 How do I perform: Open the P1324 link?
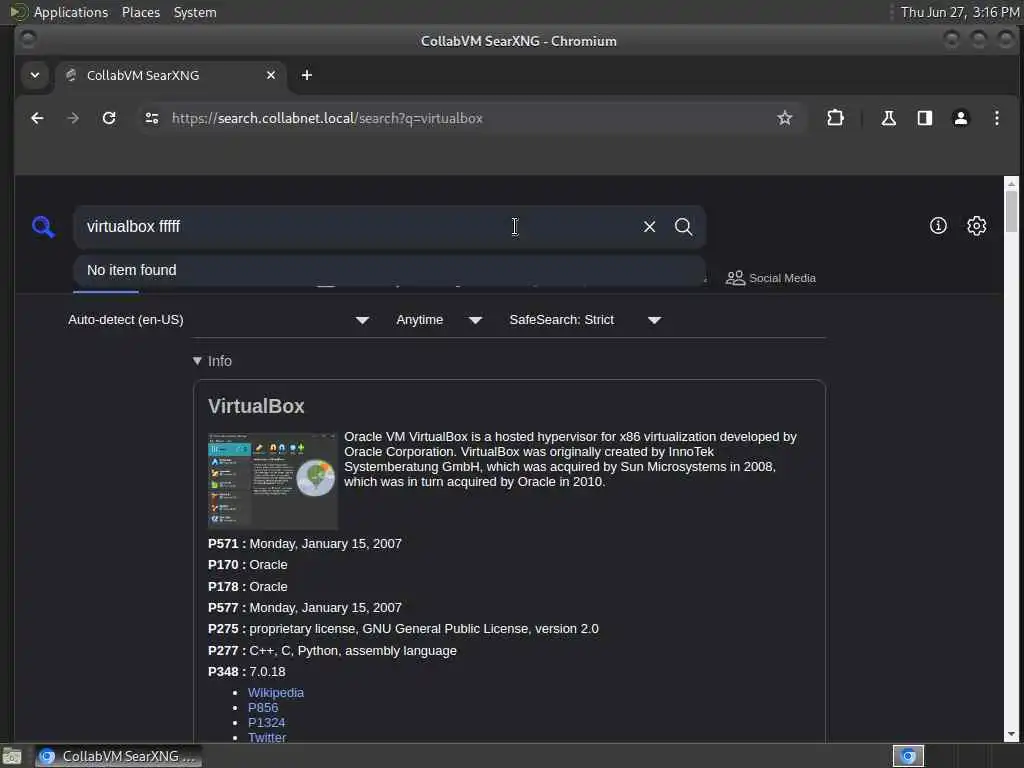266,722
